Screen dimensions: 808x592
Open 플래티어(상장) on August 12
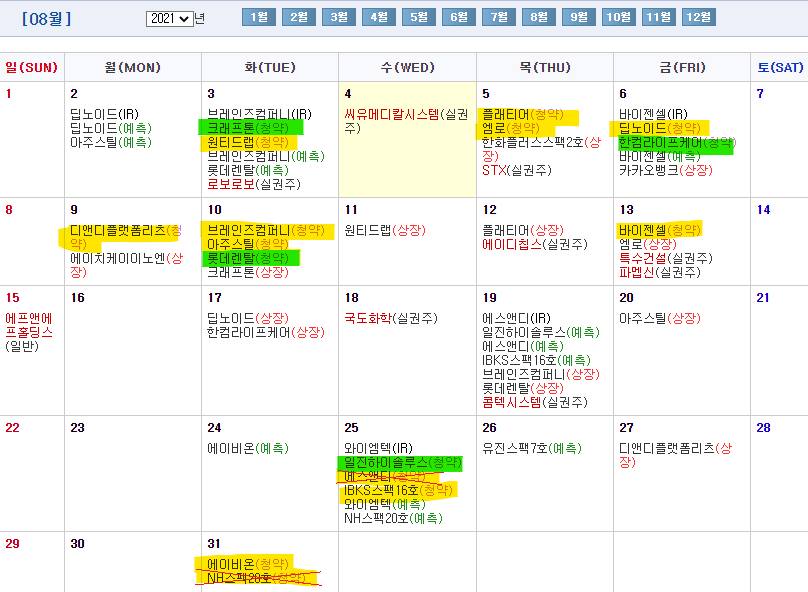click(x=523, y=230)
